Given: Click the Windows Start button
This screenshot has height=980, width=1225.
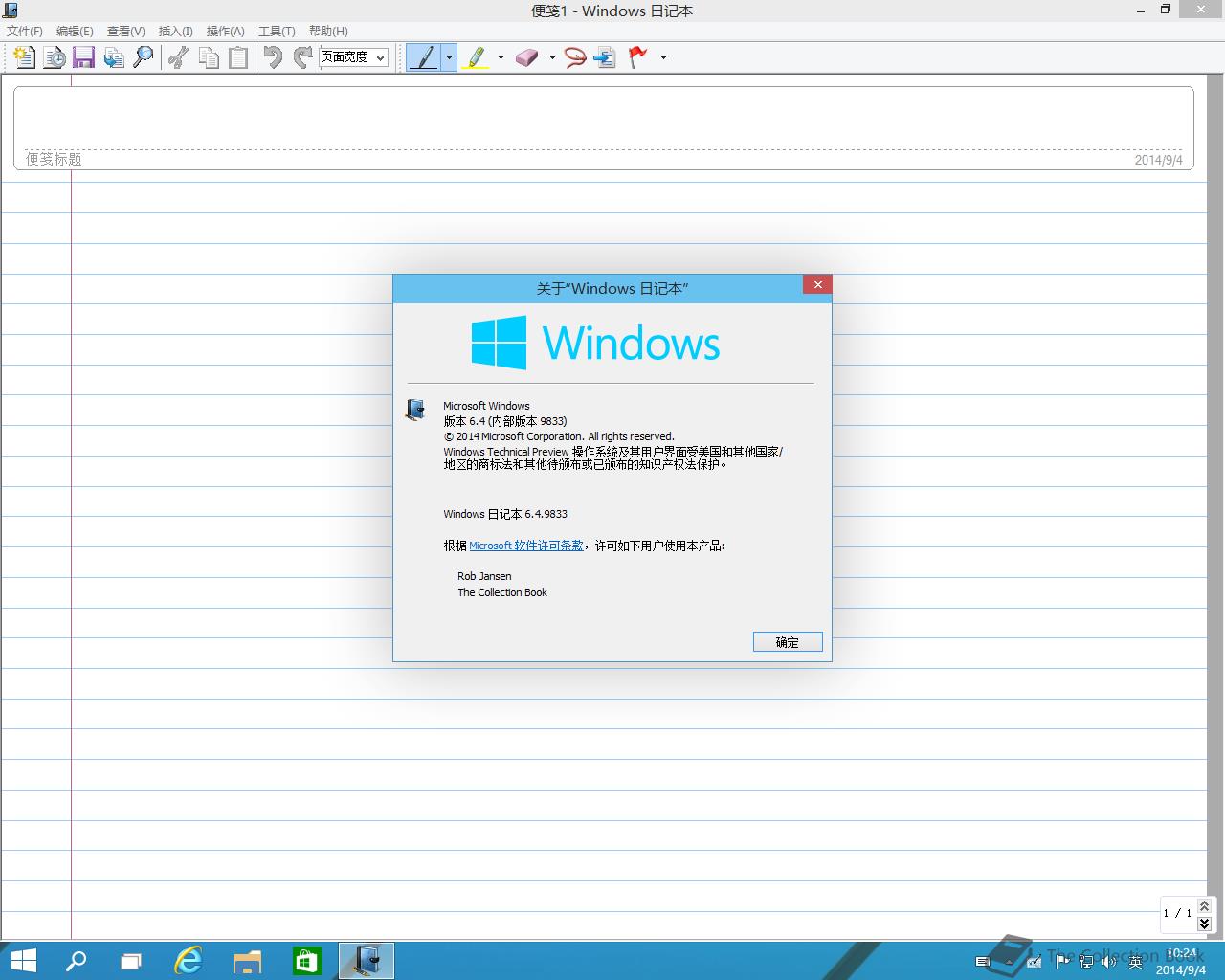Looking at the screenshot, I should pyautogui.click(x=23, y=961).
